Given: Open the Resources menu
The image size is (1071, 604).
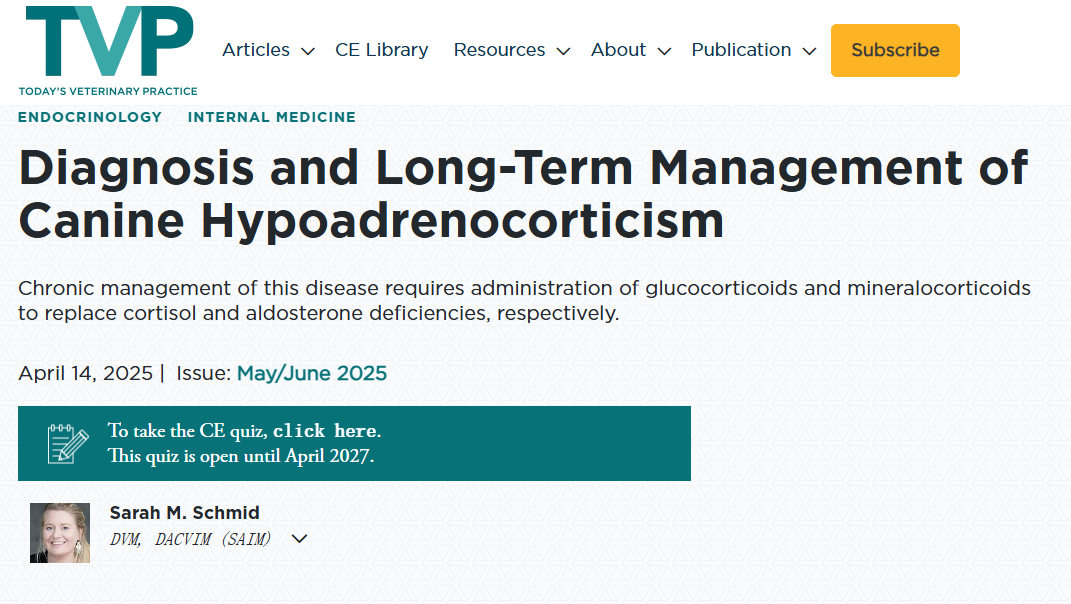Looking at the screenshot, I should pos(499,50).
